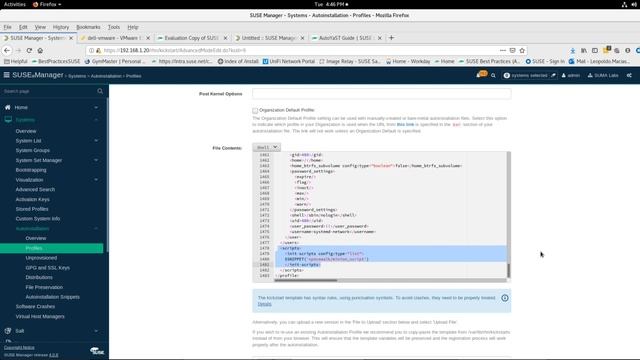
Task: Open the Pocket save icon in URL bar
Action: pos(513,50)
